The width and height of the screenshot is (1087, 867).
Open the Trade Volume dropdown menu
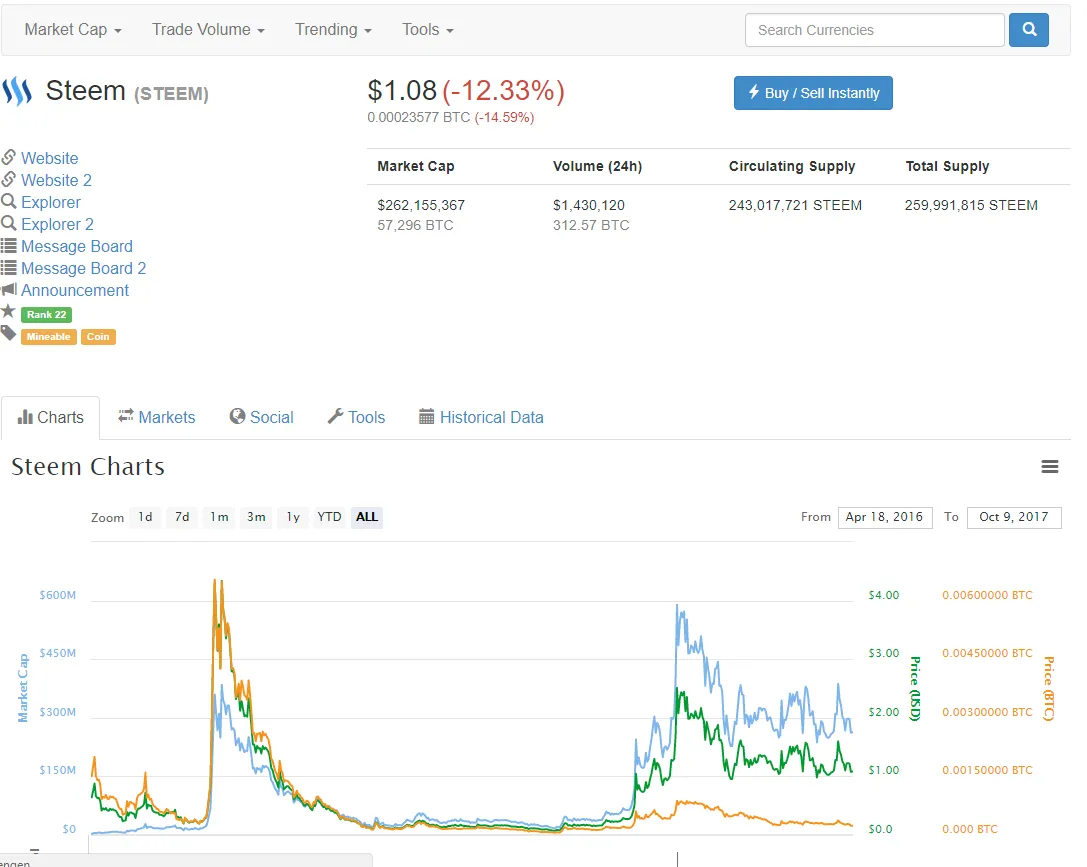pyautogui.click(x=208, y=30)
